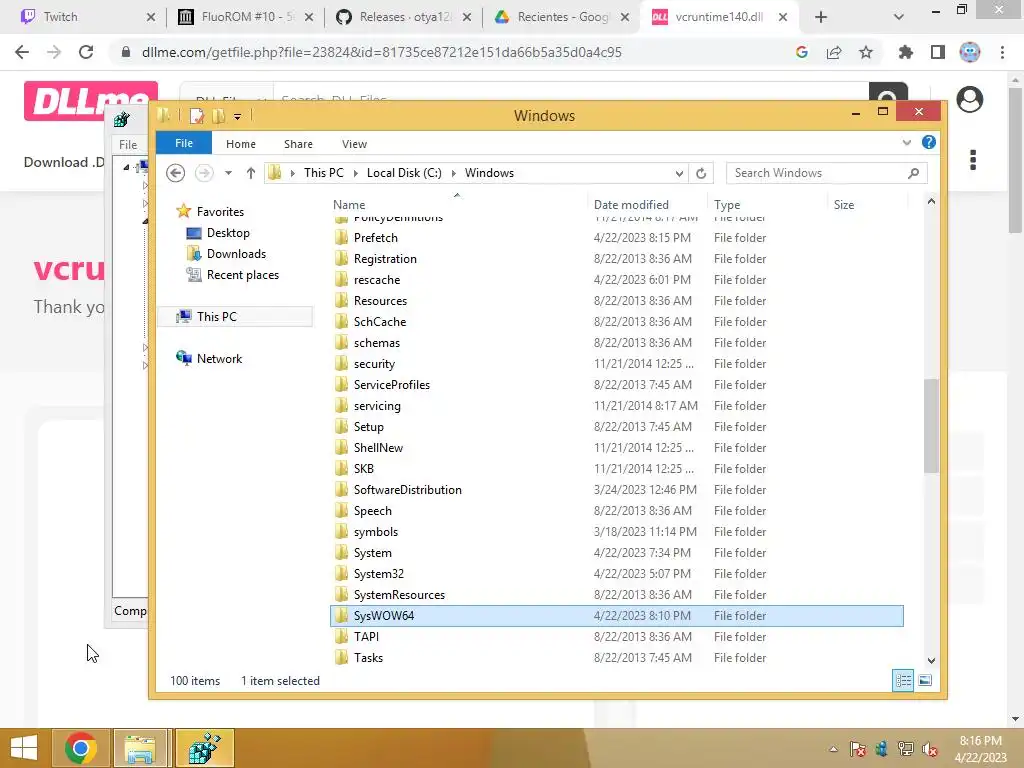Viewport: 1024px width, 768px height.
Task: Go up one folder level in Explorer
Action: click(251, 173)
